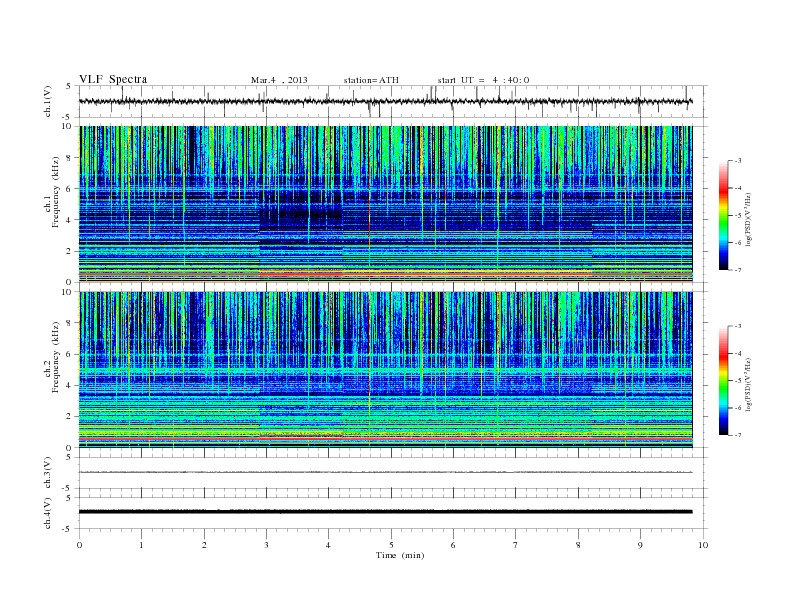The image size is (792, 612).
Task: Click time-axis tick label "3"
Action: click(266, 545)
